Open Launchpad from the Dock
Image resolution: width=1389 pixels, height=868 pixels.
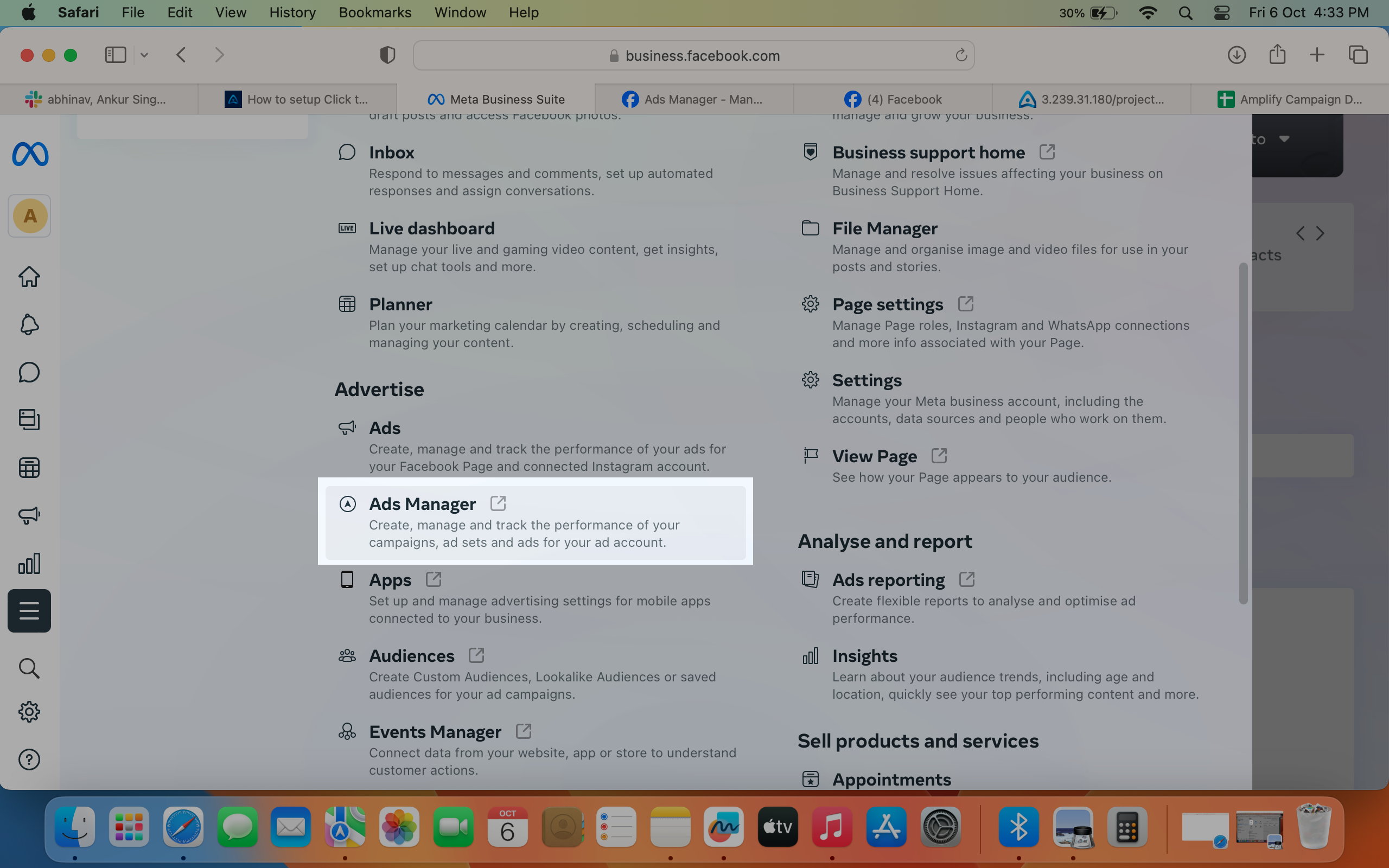(129, 827)
